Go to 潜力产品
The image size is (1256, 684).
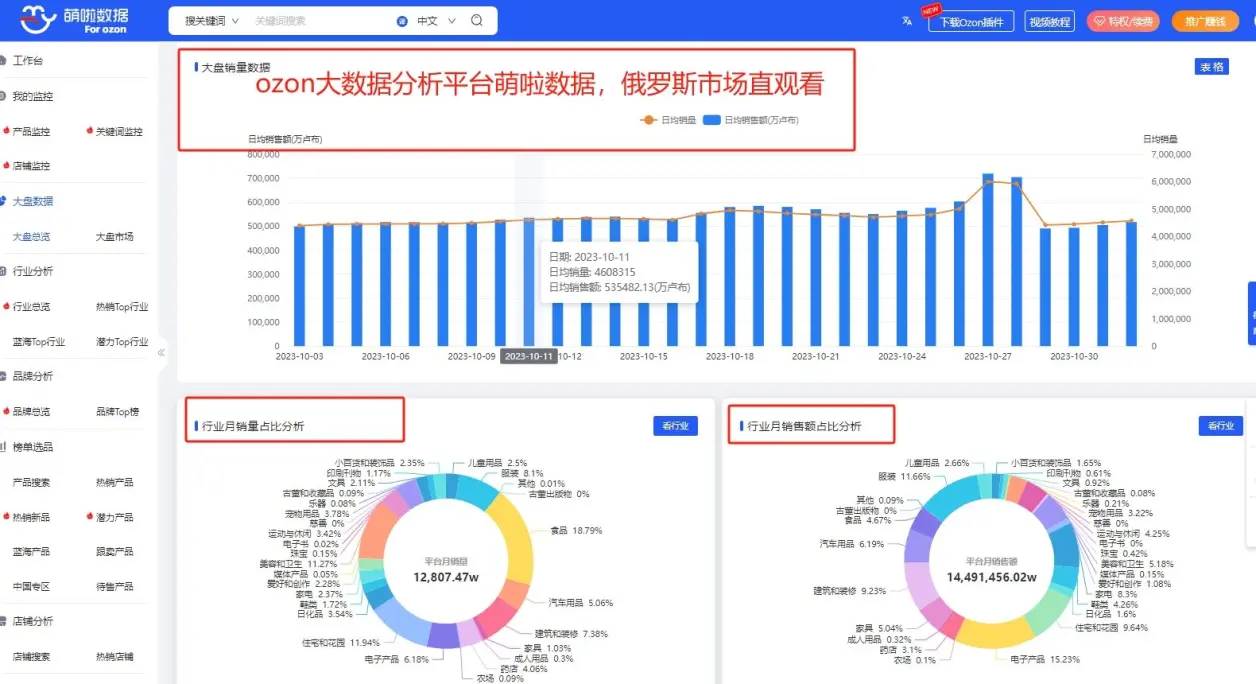(x=114, y=517)
